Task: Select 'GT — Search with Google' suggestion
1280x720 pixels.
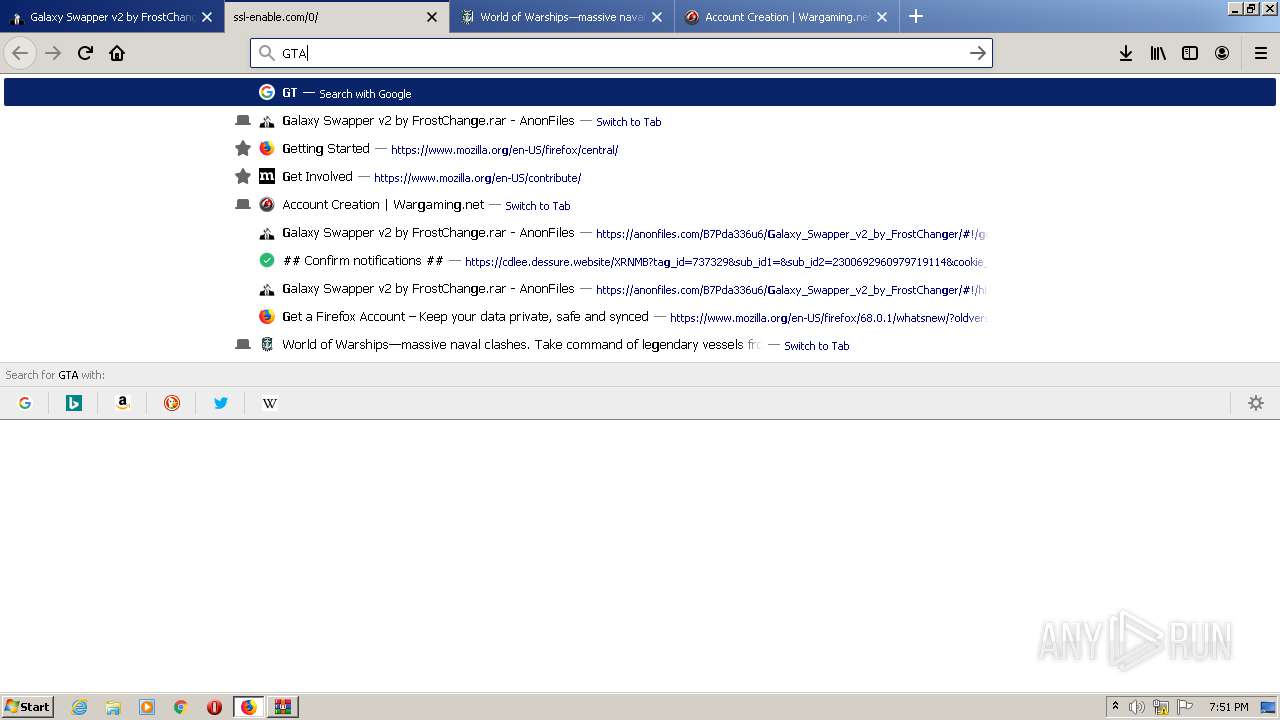Action: 640,92
